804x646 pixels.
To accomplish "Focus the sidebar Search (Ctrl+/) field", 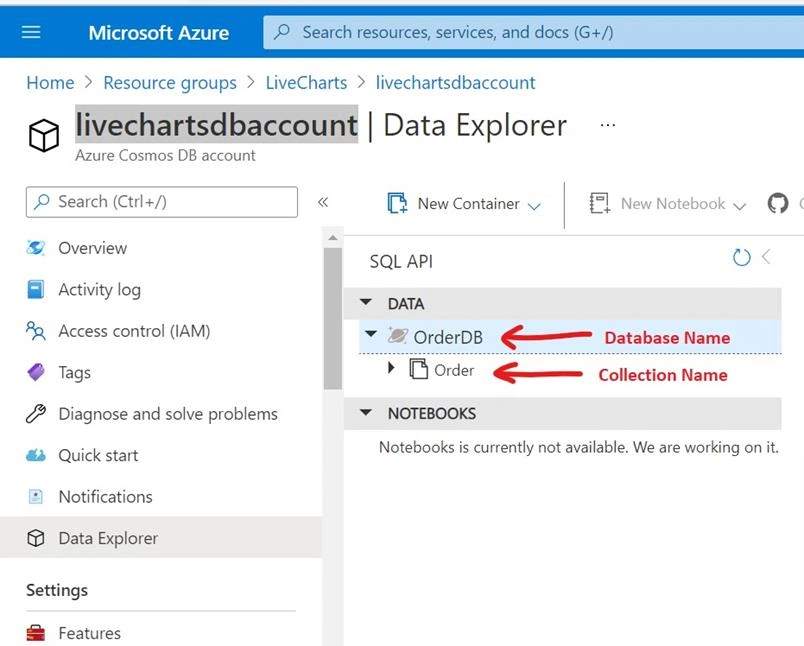I will point(162,202).
